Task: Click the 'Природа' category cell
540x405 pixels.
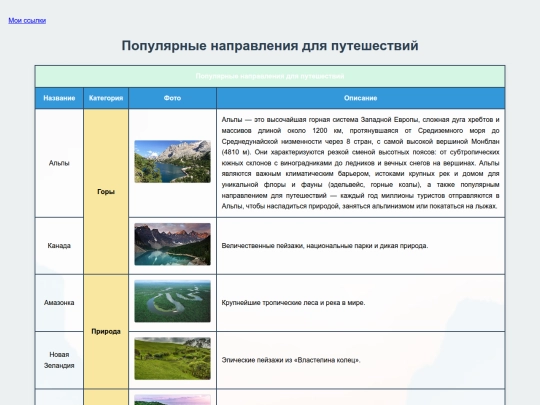Action: click(106, 332)
